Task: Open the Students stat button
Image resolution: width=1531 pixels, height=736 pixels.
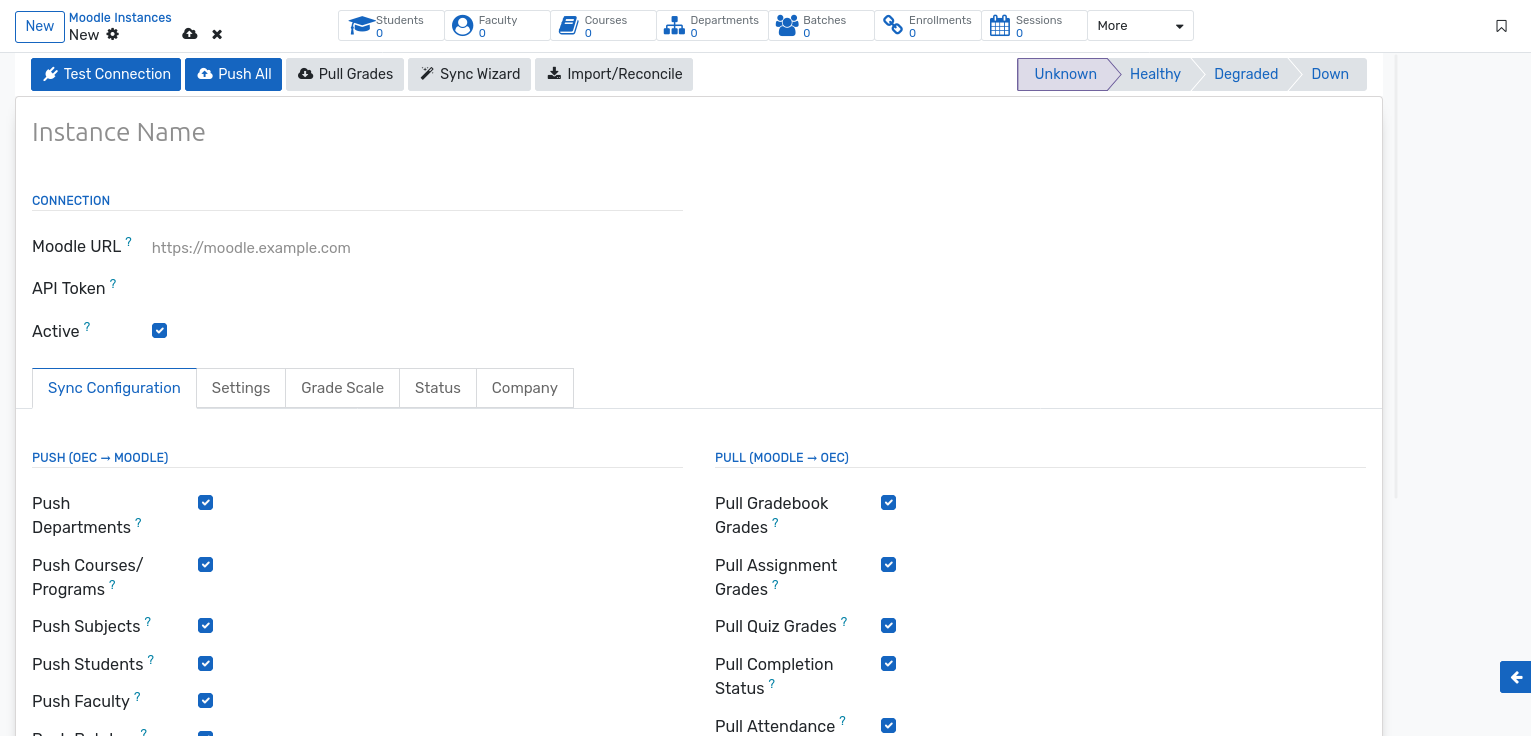Action: (x=391, y=26)
